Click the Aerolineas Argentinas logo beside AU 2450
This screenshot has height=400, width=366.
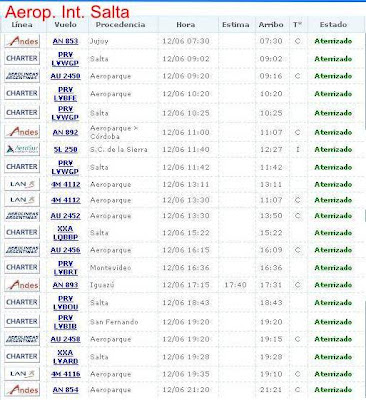pos(22,76)
